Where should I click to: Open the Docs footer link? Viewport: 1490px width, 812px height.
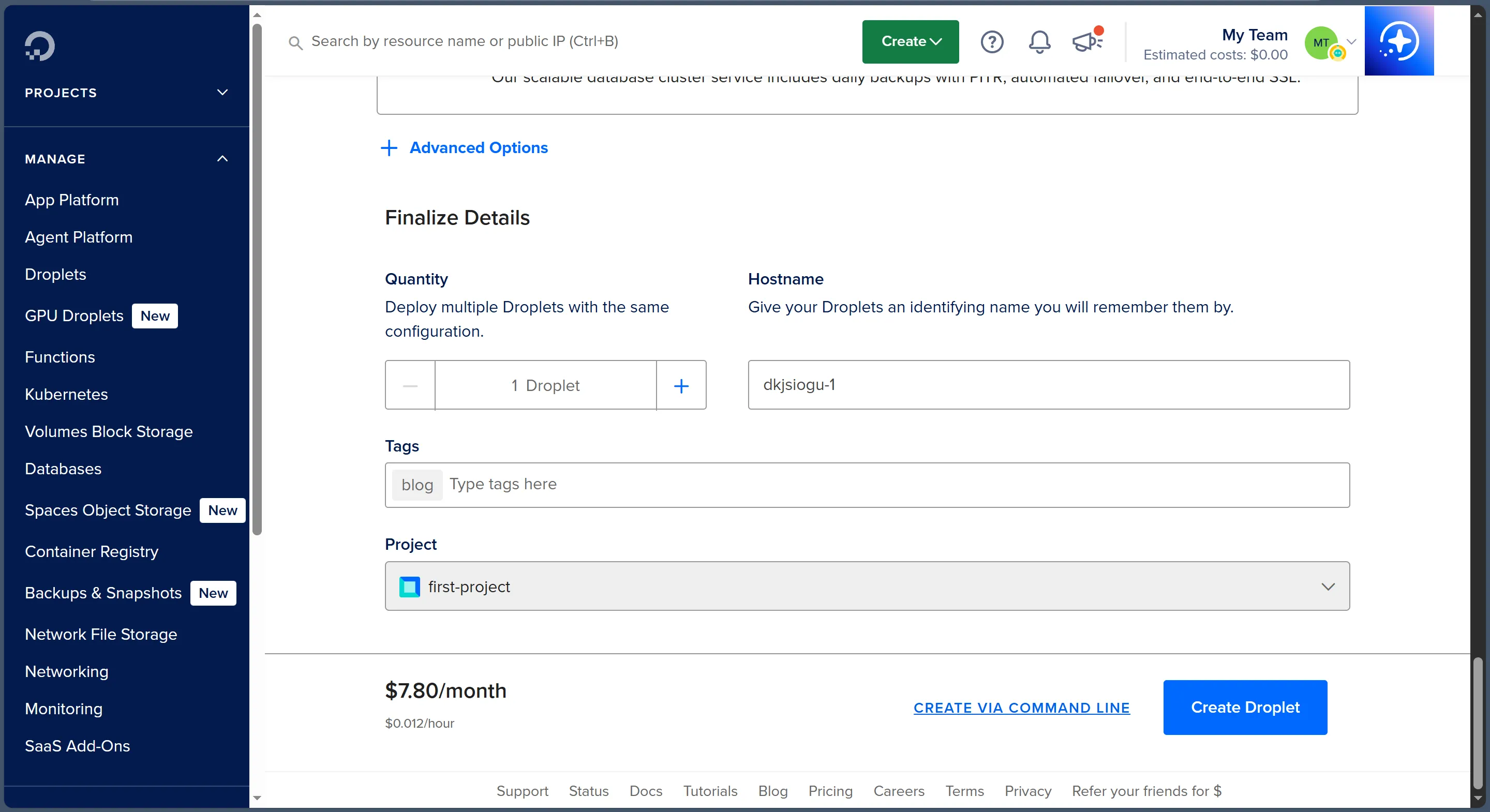click(646, 791)
